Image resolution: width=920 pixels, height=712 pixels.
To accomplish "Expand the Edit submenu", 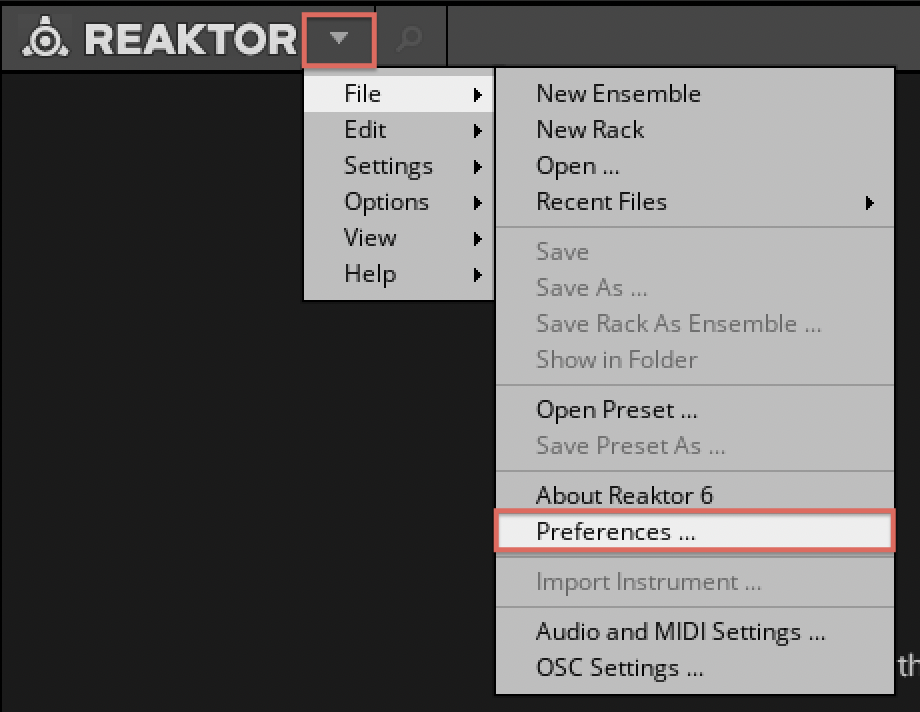I will click(x=399, y=130).
